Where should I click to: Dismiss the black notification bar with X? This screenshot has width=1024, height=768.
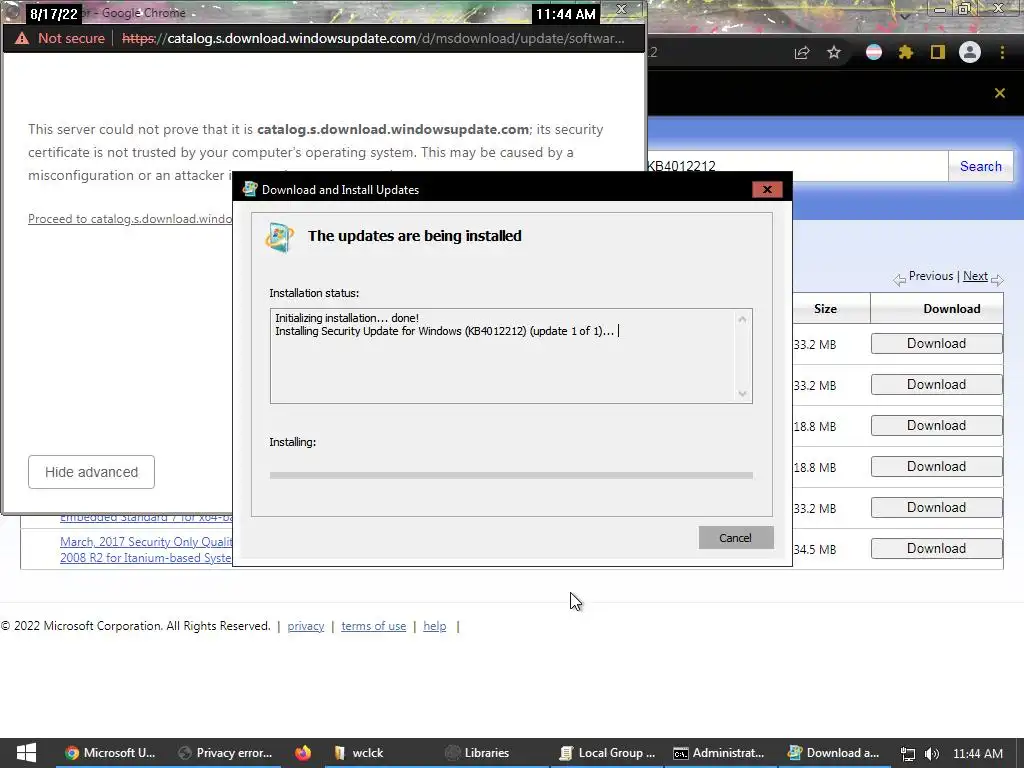999,93
